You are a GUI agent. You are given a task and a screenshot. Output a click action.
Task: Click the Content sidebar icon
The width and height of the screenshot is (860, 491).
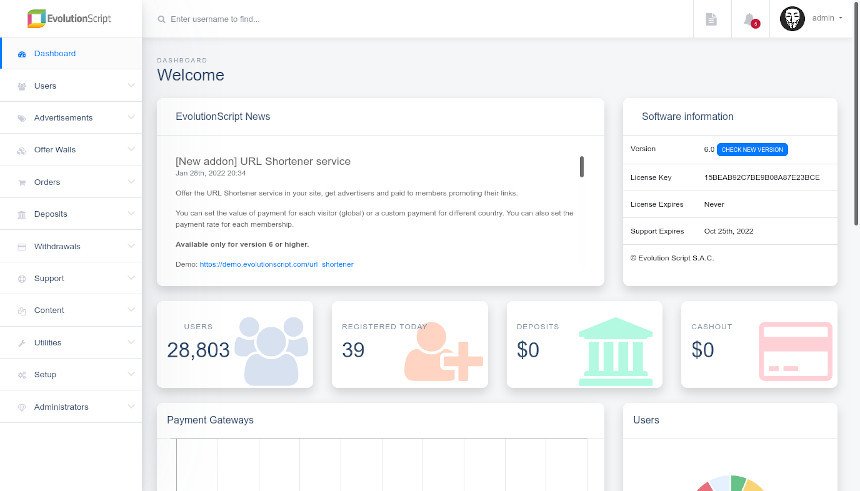[22, 311]
